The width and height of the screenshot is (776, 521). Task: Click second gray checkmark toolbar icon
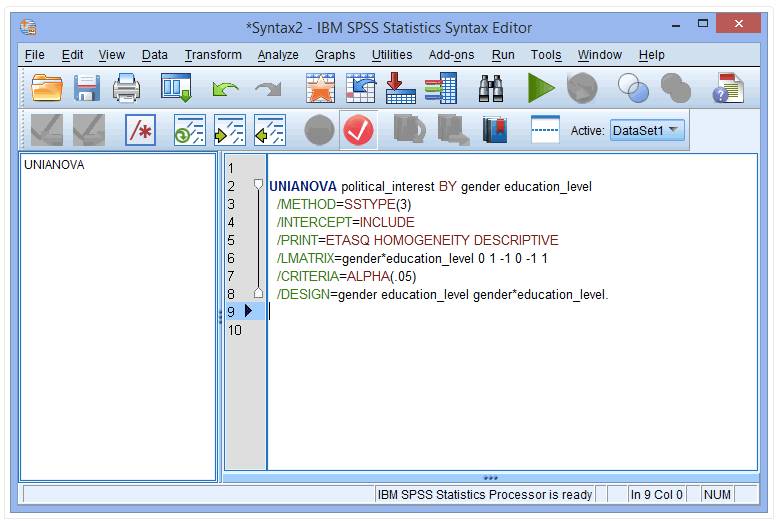(89, 130)
